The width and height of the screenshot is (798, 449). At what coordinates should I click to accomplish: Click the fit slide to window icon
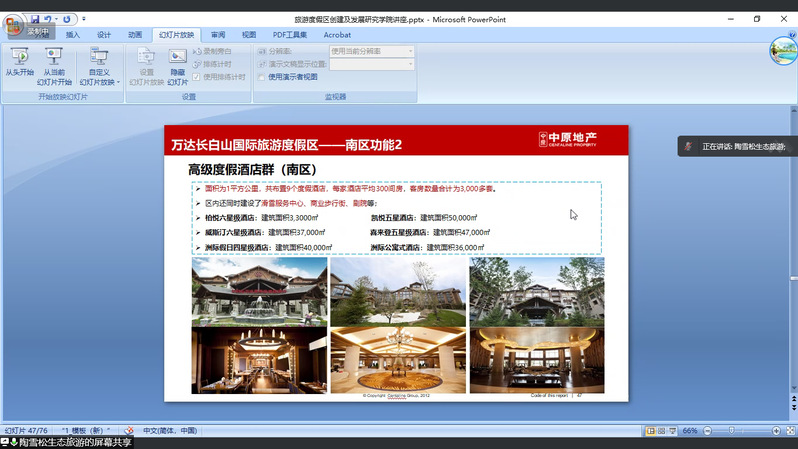click(790, 430)
